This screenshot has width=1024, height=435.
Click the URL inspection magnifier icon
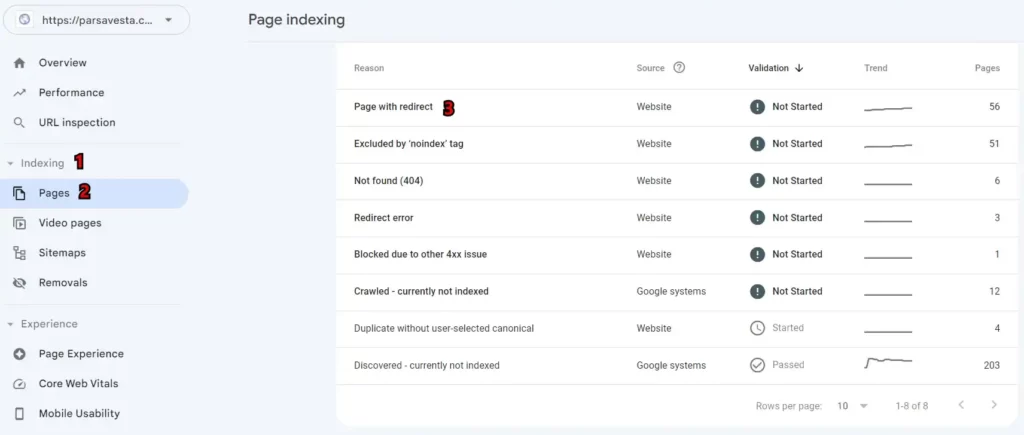pyautogui.click(x=20, y=123)
